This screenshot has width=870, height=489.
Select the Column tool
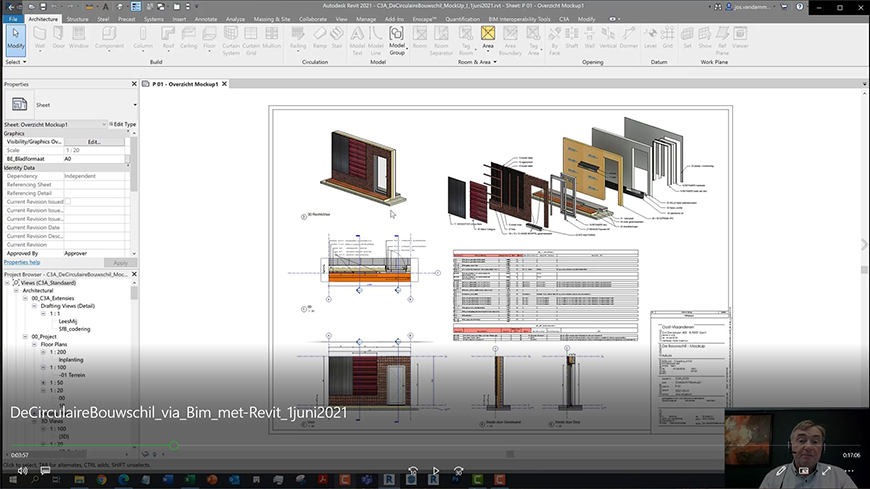tap(143, 38)
